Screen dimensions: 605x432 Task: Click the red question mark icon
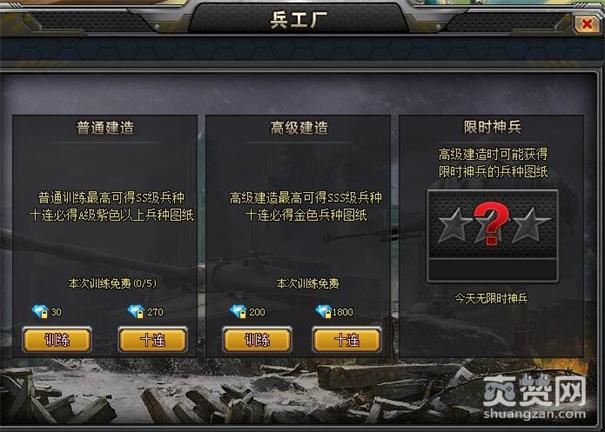click(x=491, y=223)
